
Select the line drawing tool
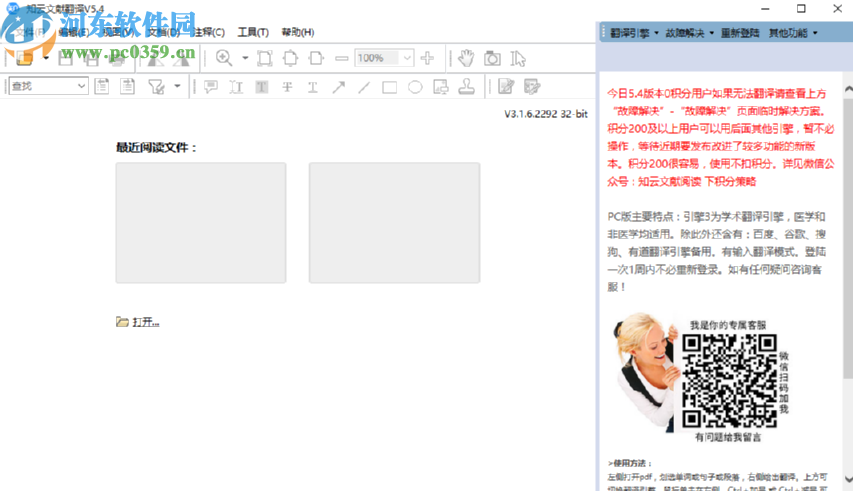[x=364, y=86]
